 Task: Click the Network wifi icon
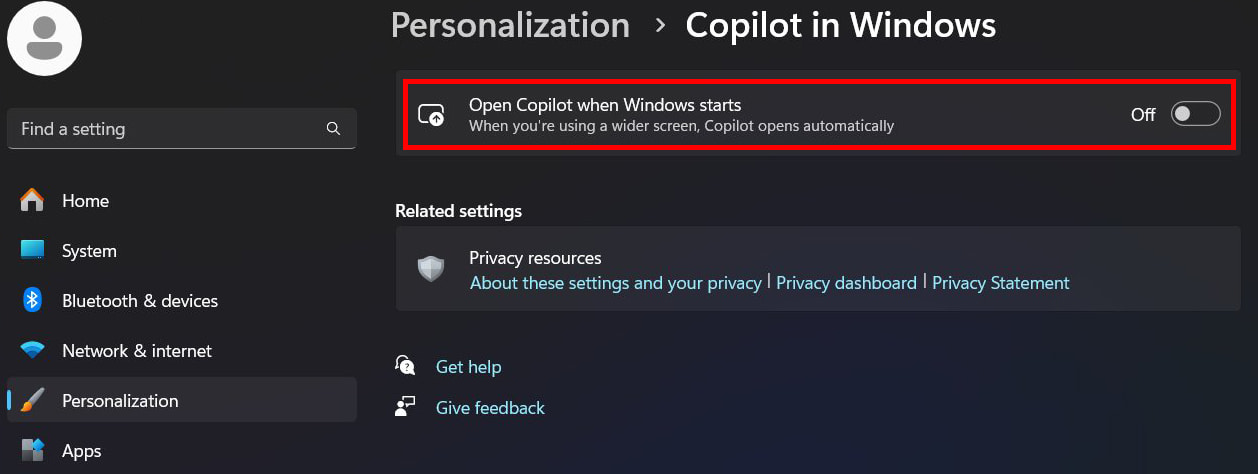coord(32,351)
